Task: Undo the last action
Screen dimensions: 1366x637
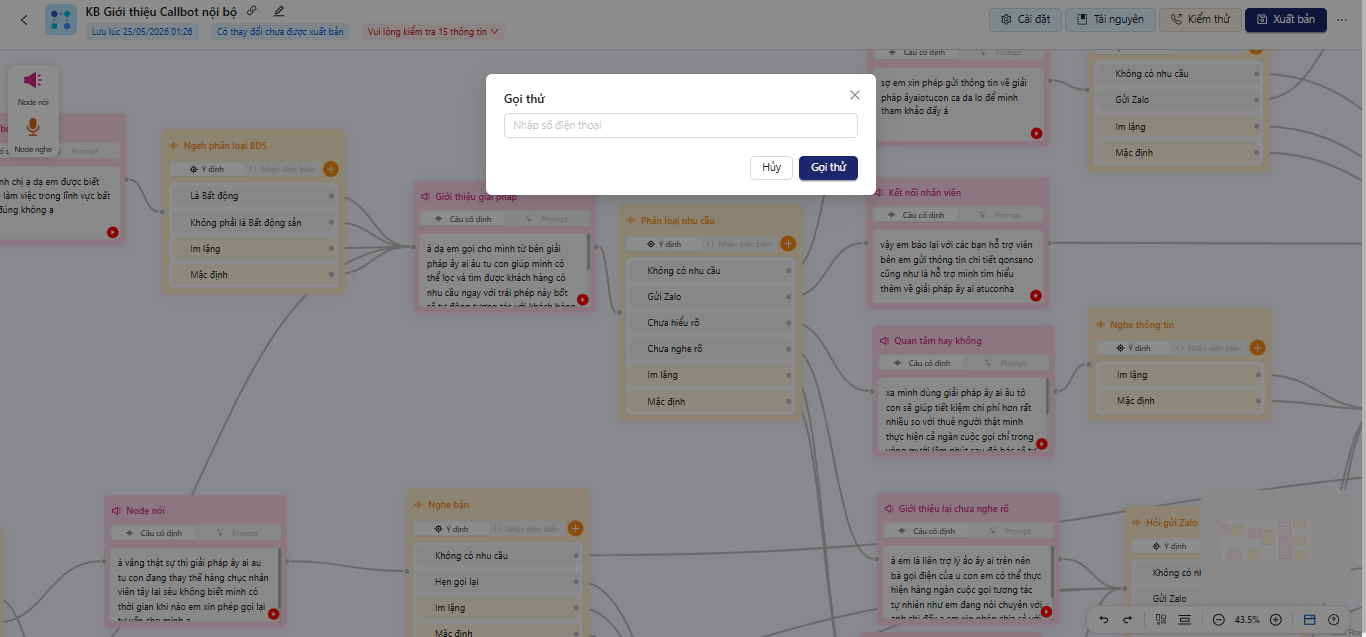Action: (1104, 620)
